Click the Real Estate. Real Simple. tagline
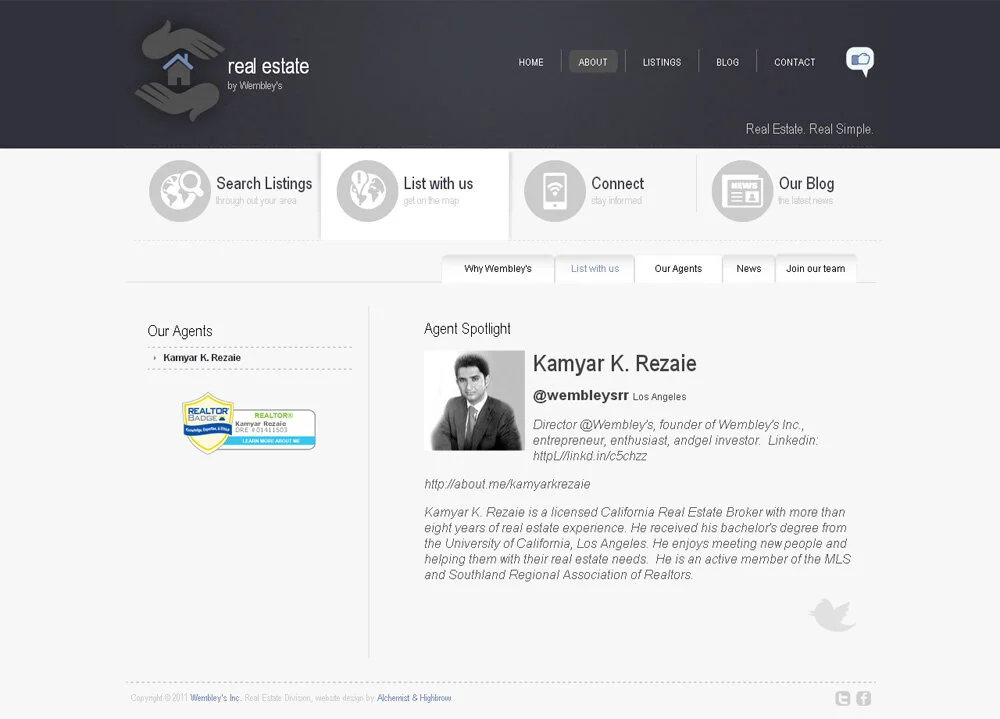The height and width of the screenshot is (719, 1000). (809, 129)
